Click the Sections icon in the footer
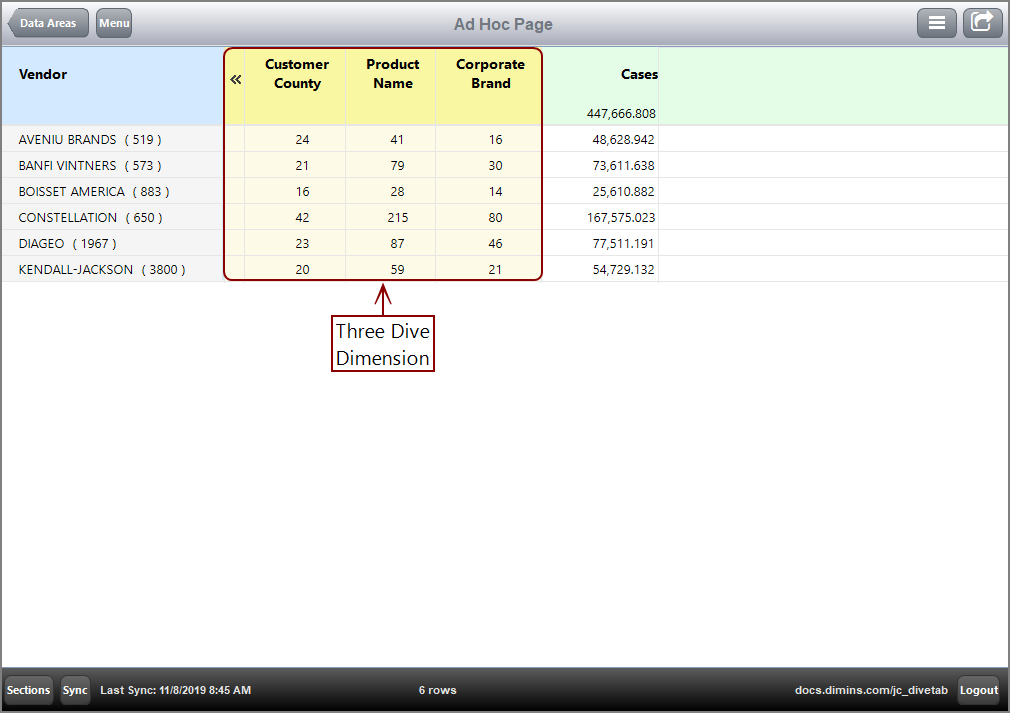Viewport: 1010px width, 713px height. click(28, 690)
